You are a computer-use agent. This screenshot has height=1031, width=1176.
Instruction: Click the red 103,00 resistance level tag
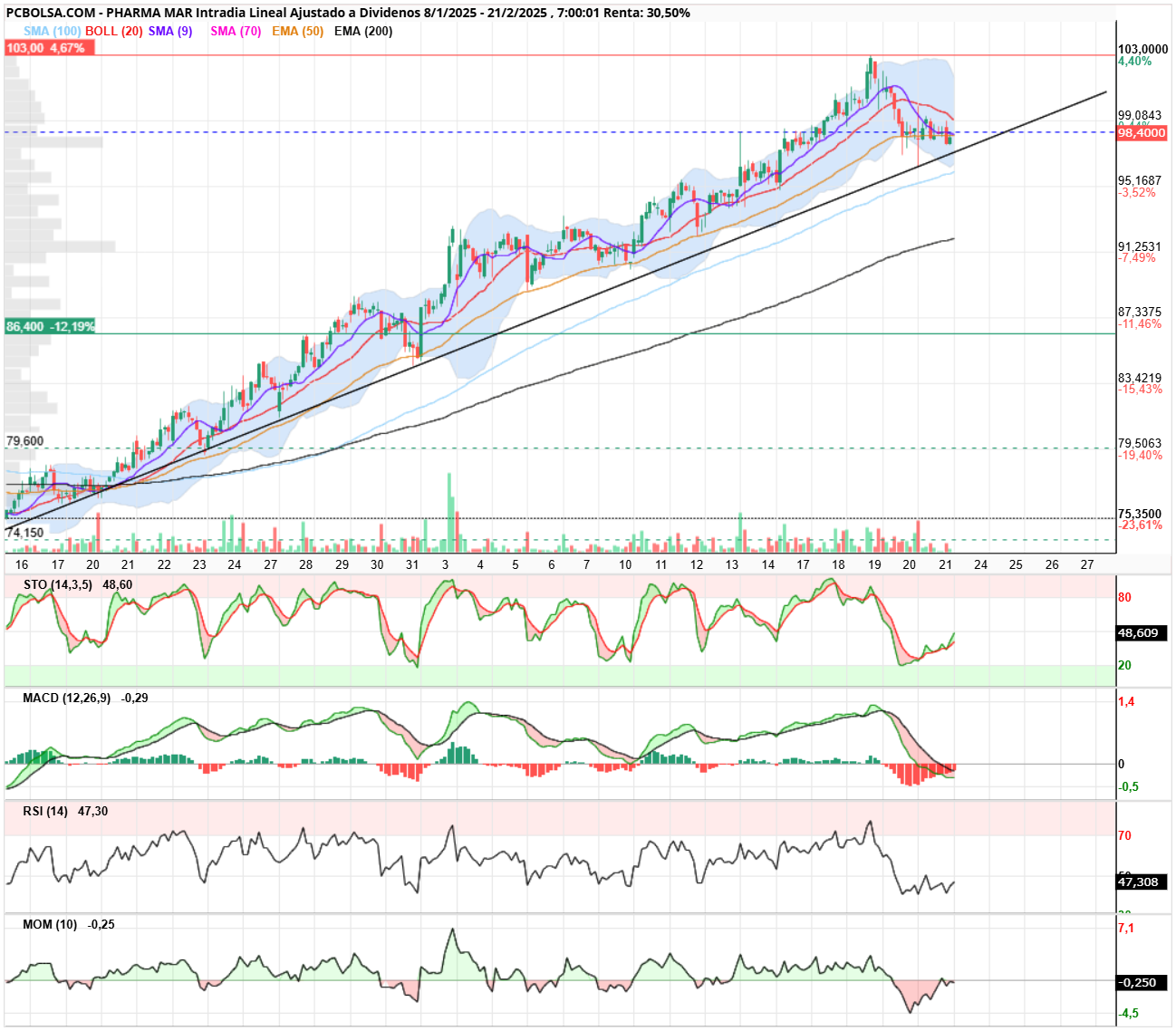click(x=49, y=48)
